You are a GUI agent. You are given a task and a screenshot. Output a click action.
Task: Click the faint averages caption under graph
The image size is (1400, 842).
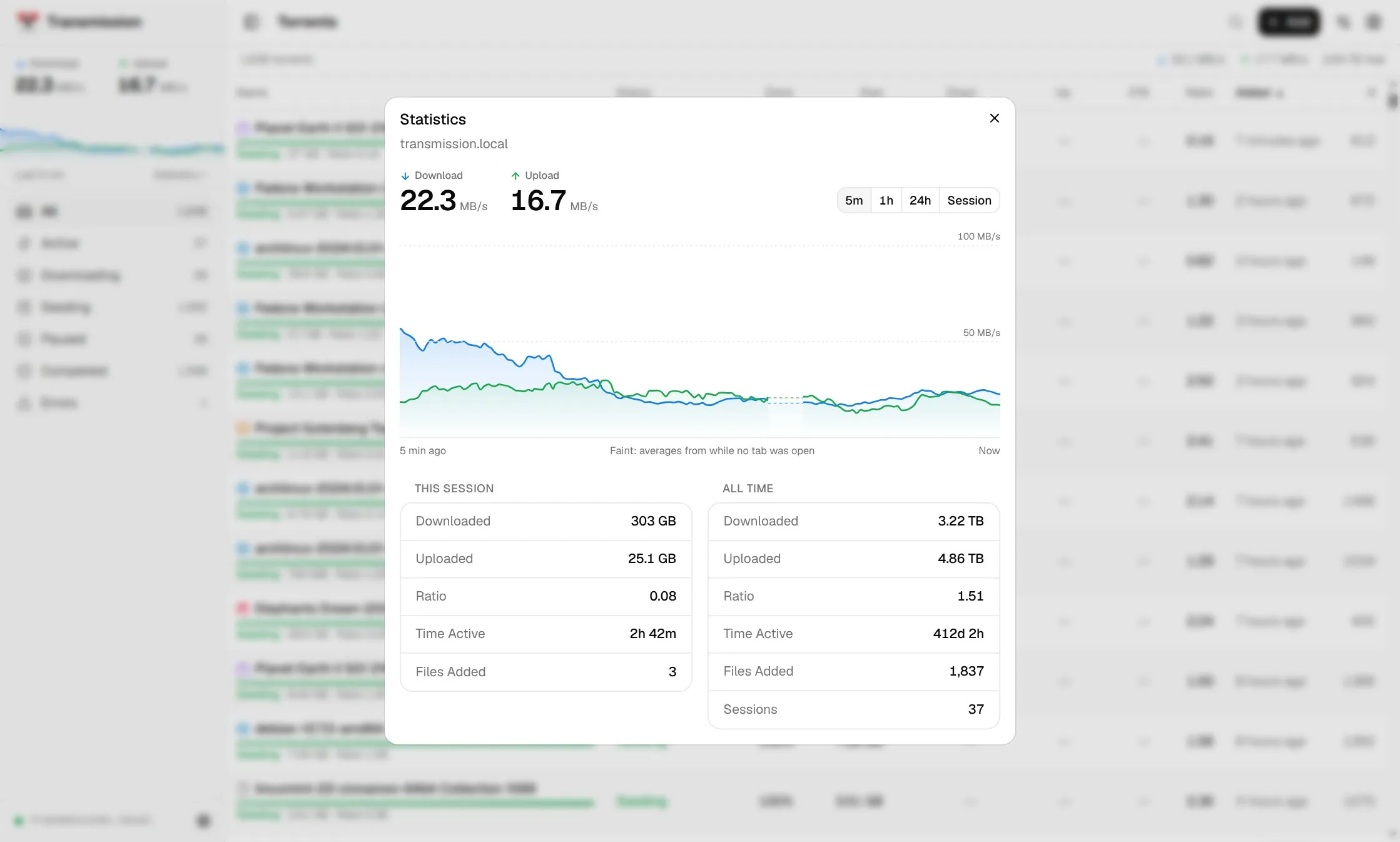click(x=712, y=450)
